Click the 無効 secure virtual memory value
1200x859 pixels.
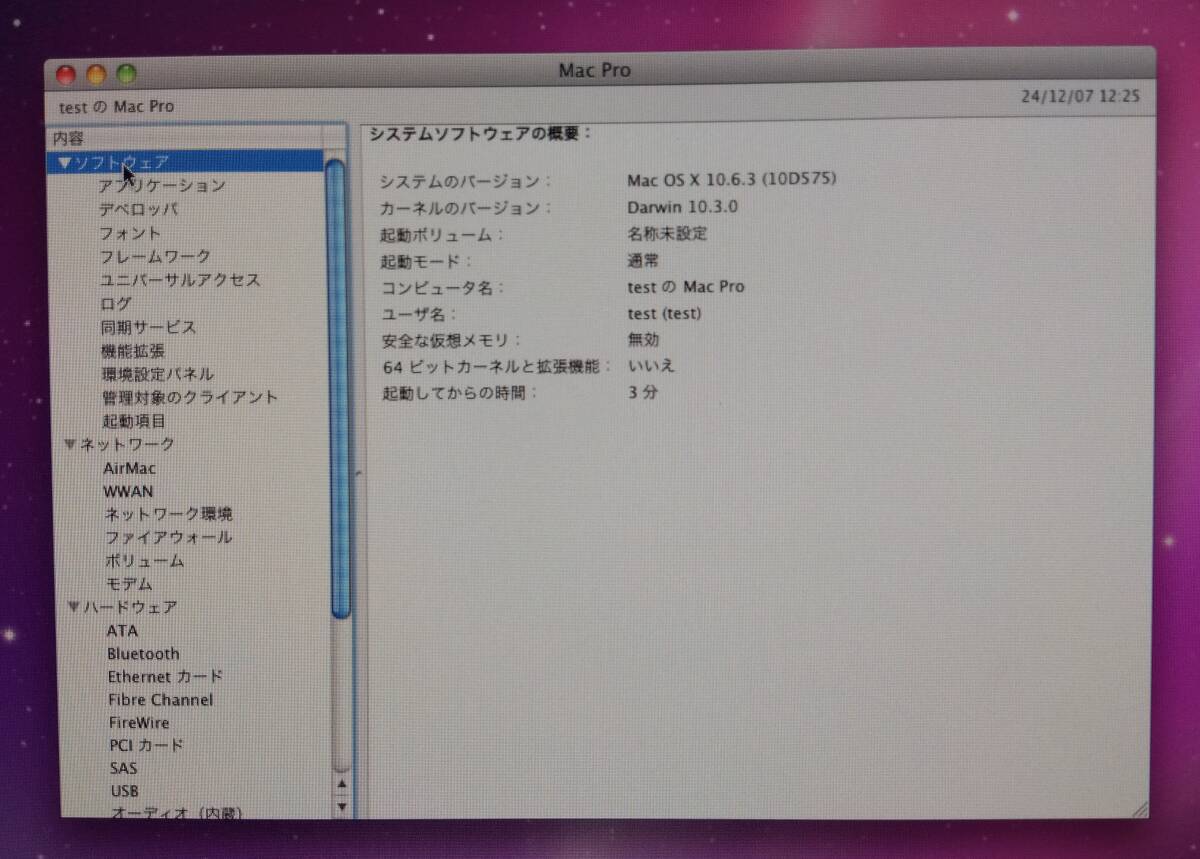tap(644, 340)
